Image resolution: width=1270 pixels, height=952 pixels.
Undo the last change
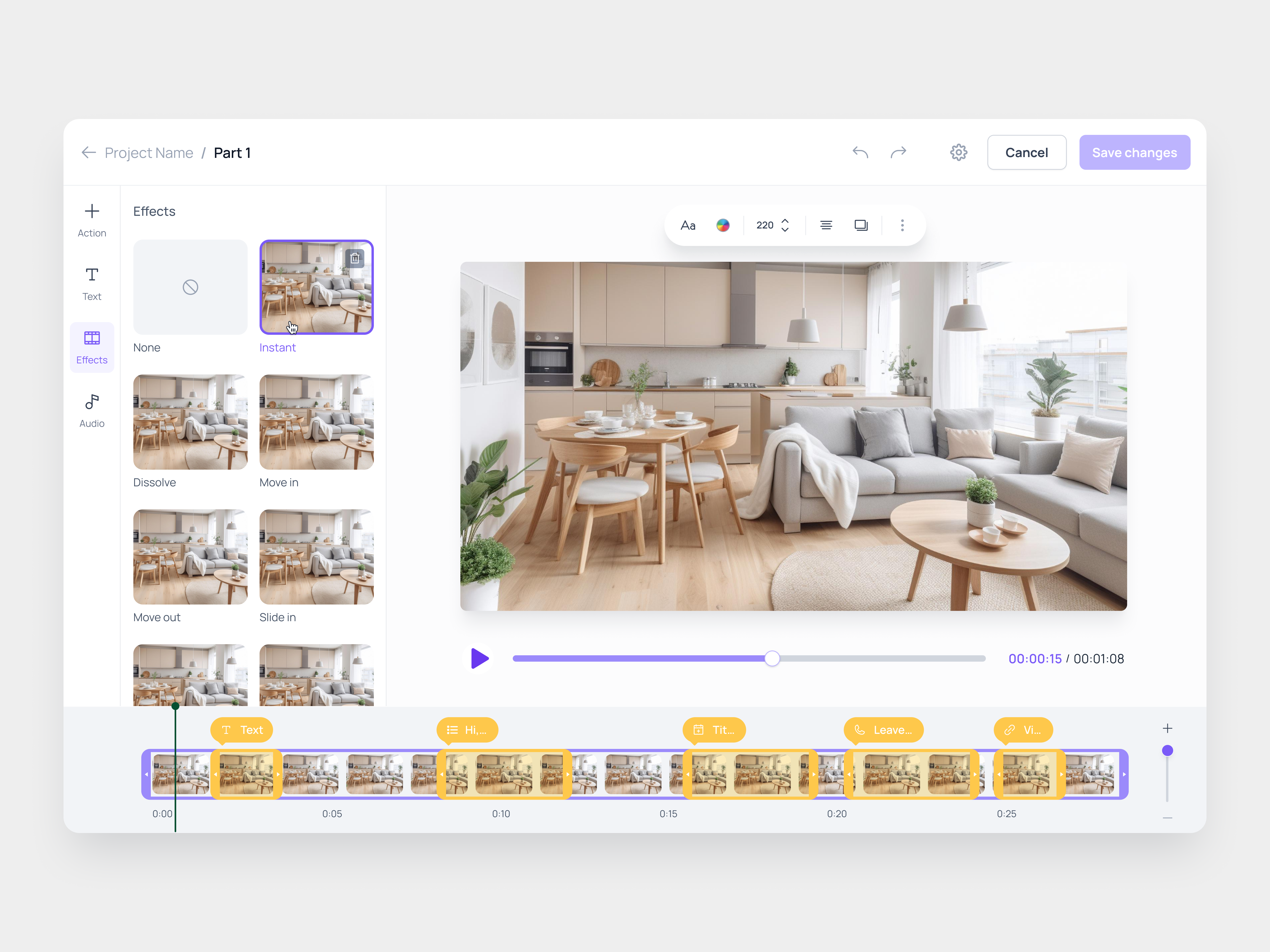pos(861,152)
